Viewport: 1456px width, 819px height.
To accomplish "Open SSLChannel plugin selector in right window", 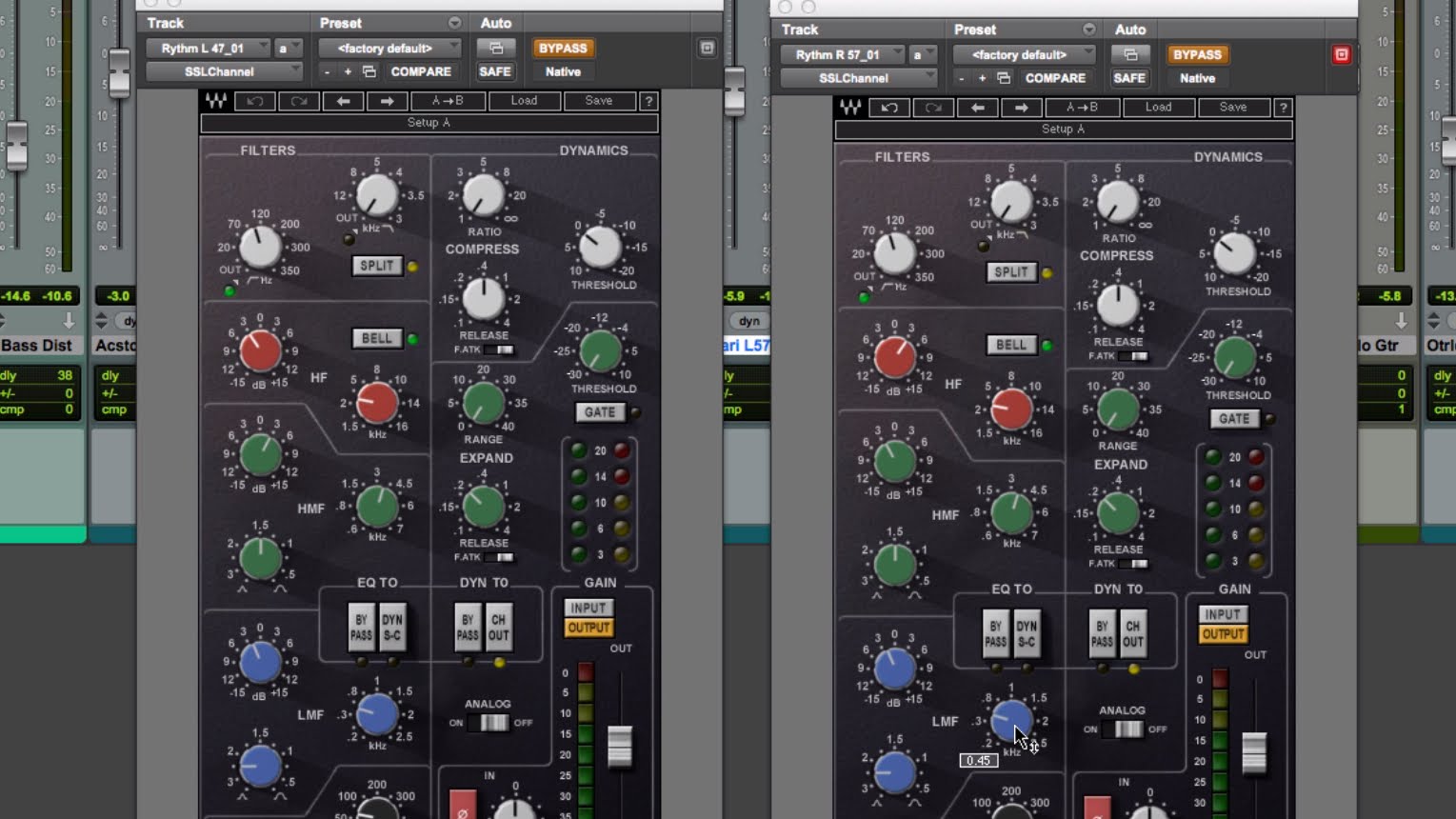I will point(858,78).
